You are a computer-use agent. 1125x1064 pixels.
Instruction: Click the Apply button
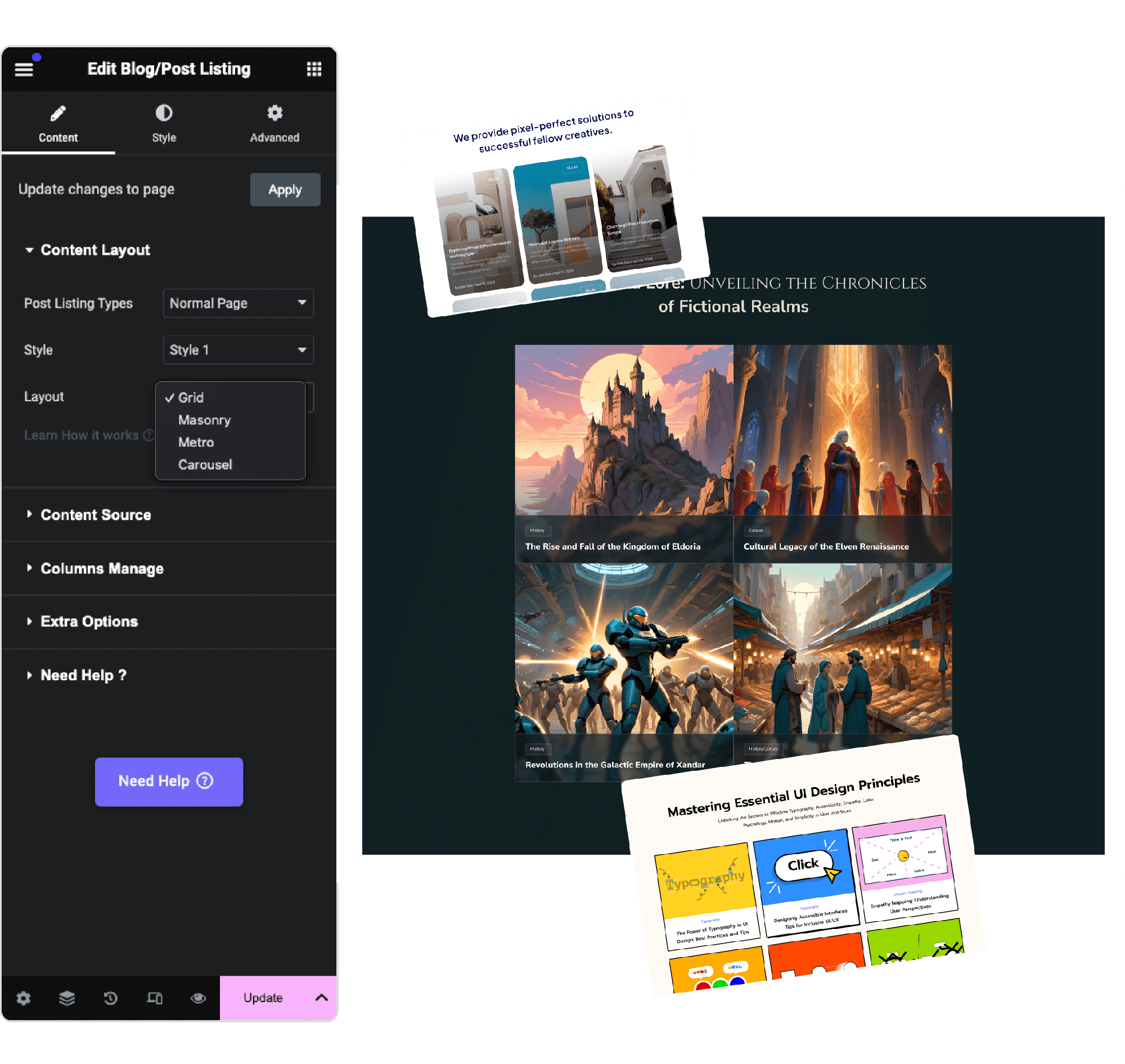285,189
